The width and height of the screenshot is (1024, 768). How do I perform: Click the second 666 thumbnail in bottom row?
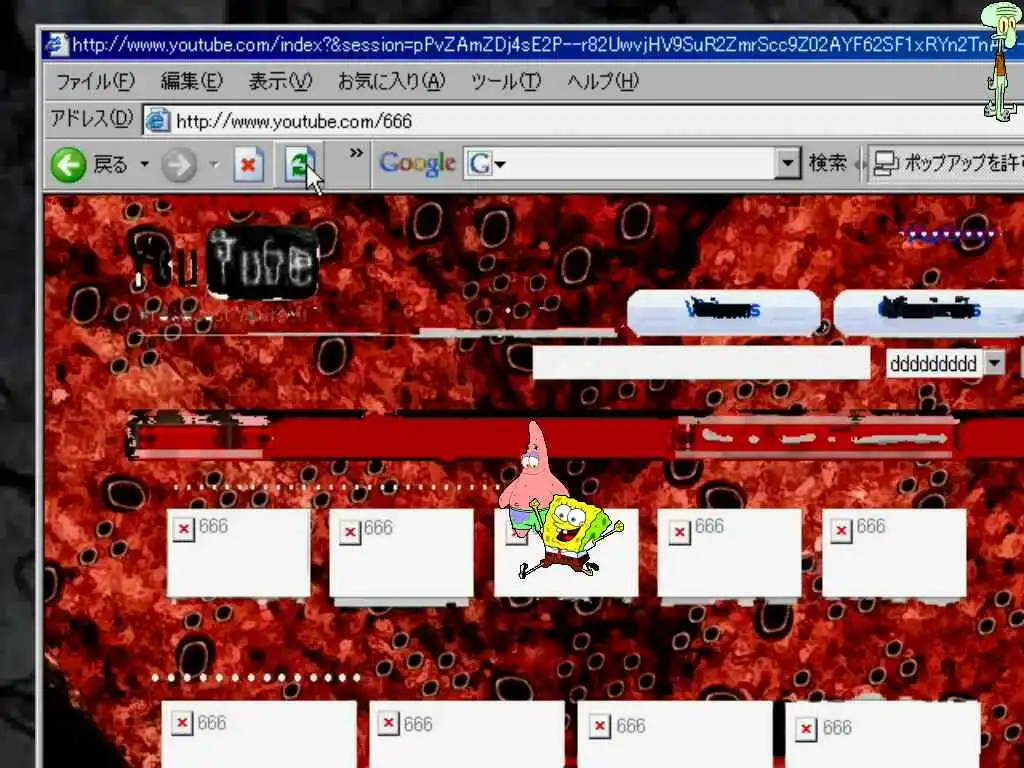pyautogui.click(x=467, y=735)
